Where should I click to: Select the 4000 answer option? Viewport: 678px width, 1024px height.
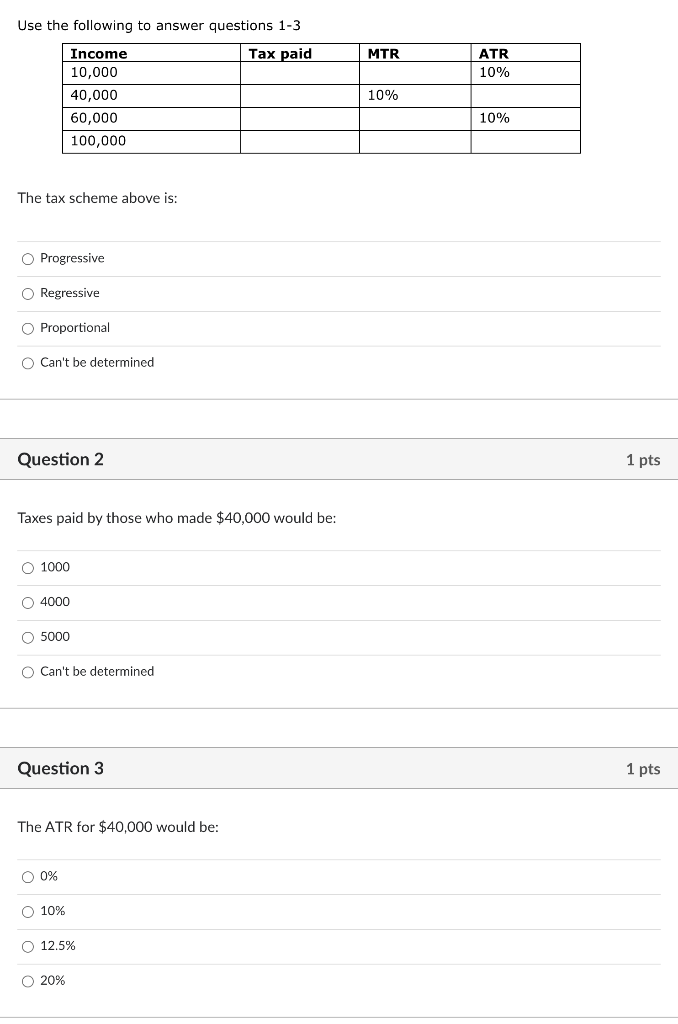click(x=28, y=602)
